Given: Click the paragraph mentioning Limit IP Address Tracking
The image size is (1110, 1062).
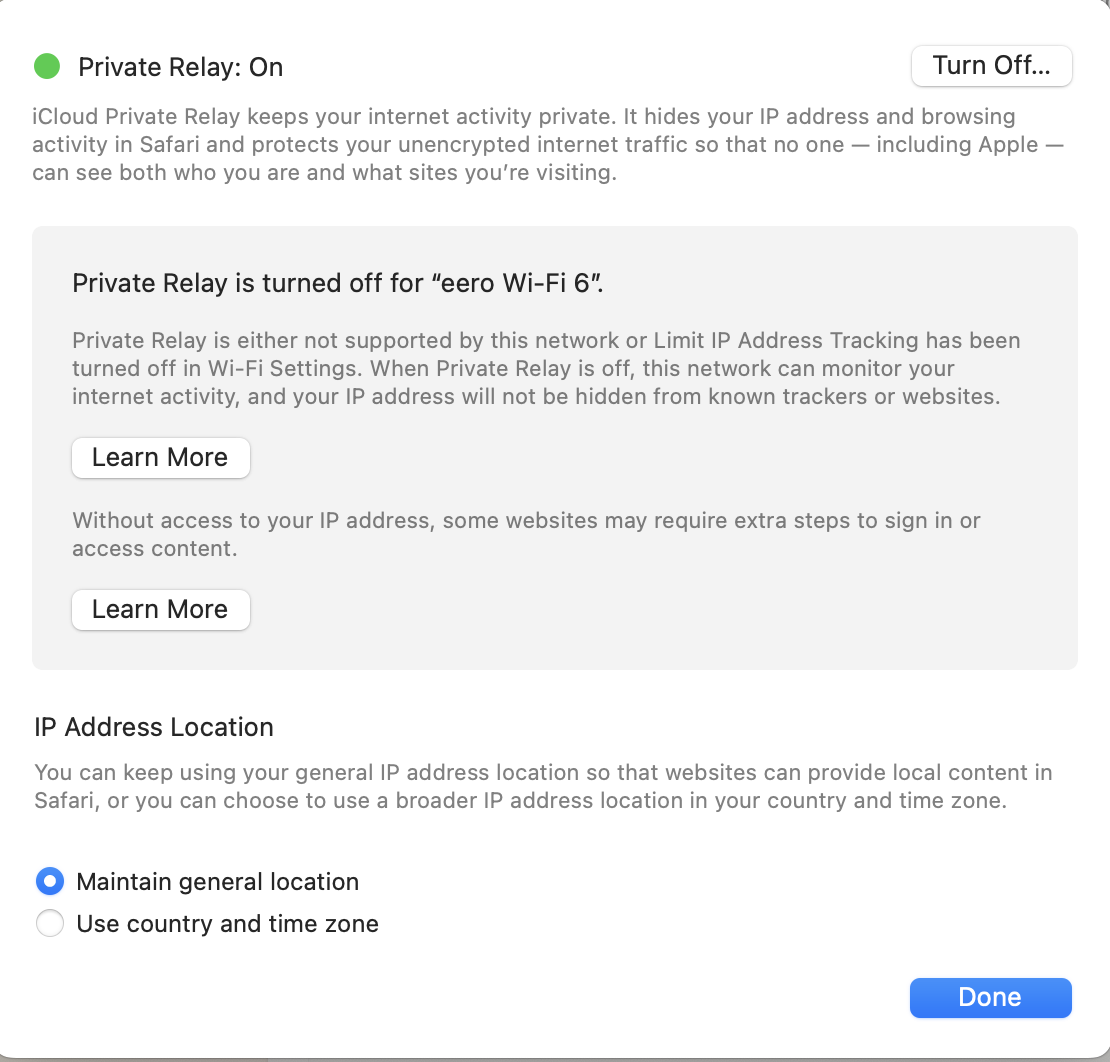Looking at the screenshot, I should point(546,368).
